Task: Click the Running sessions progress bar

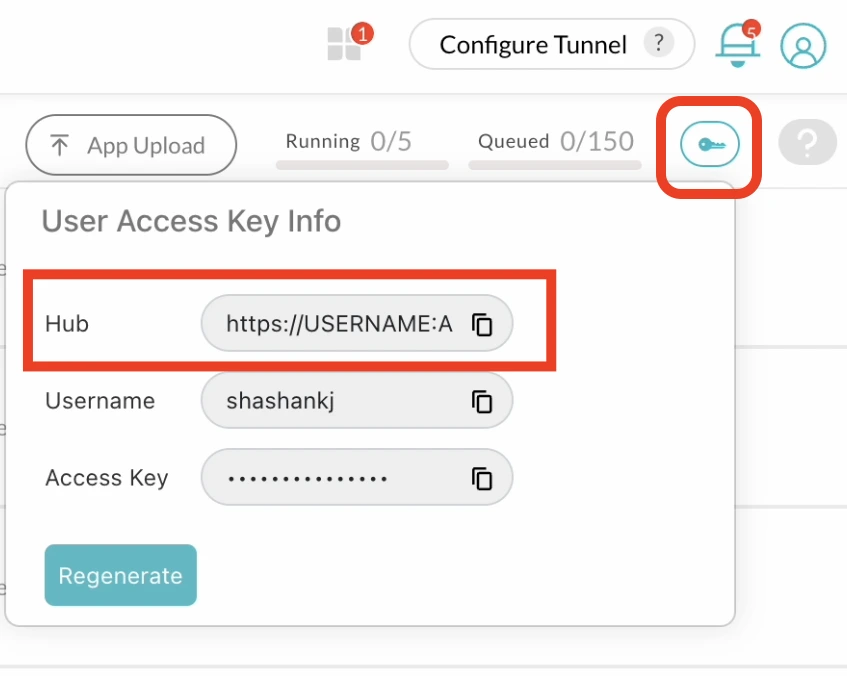Action: click(362, 164)
